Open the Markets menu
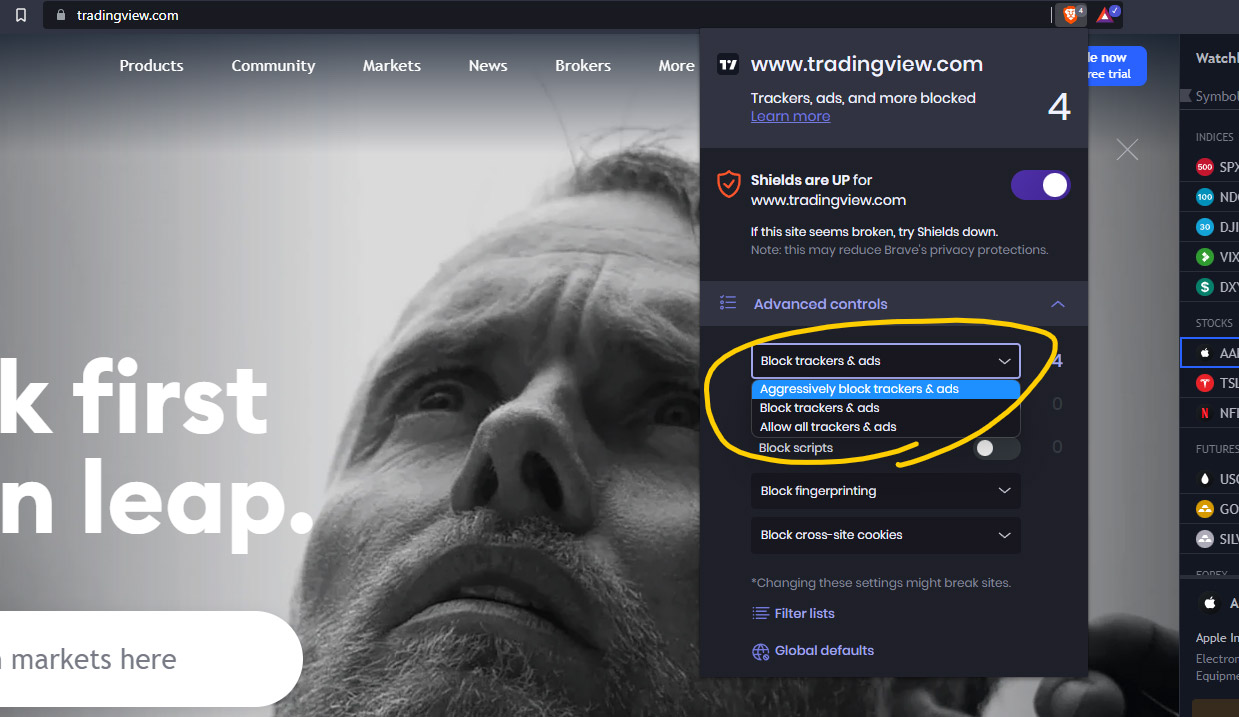 pyautogui.click(x=392, y=65)
